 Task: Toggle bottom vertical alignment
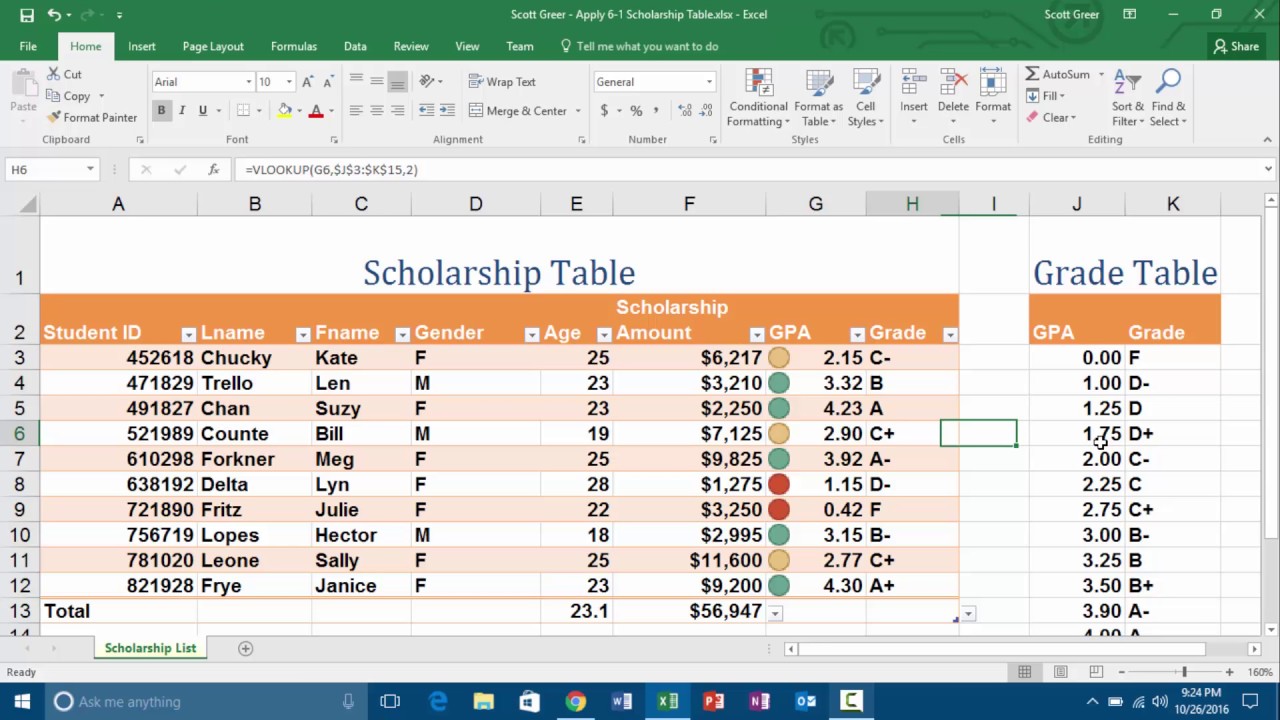(397, 82)
